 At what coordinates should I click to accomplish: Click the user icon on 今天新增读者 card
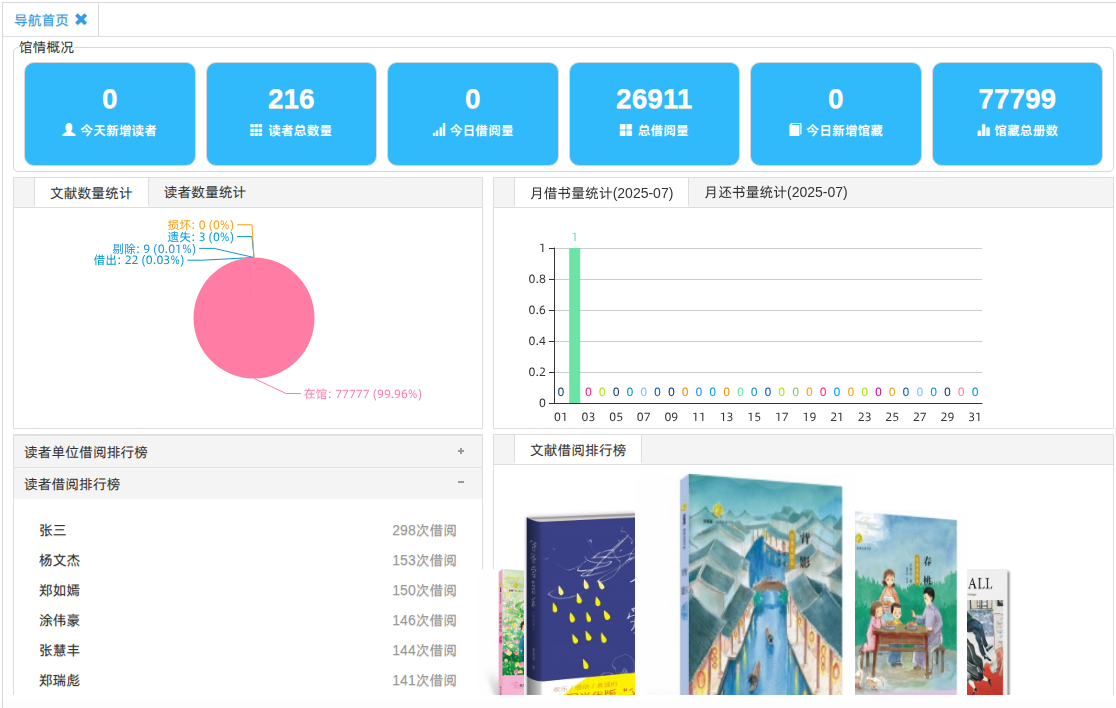pos(69,130)
